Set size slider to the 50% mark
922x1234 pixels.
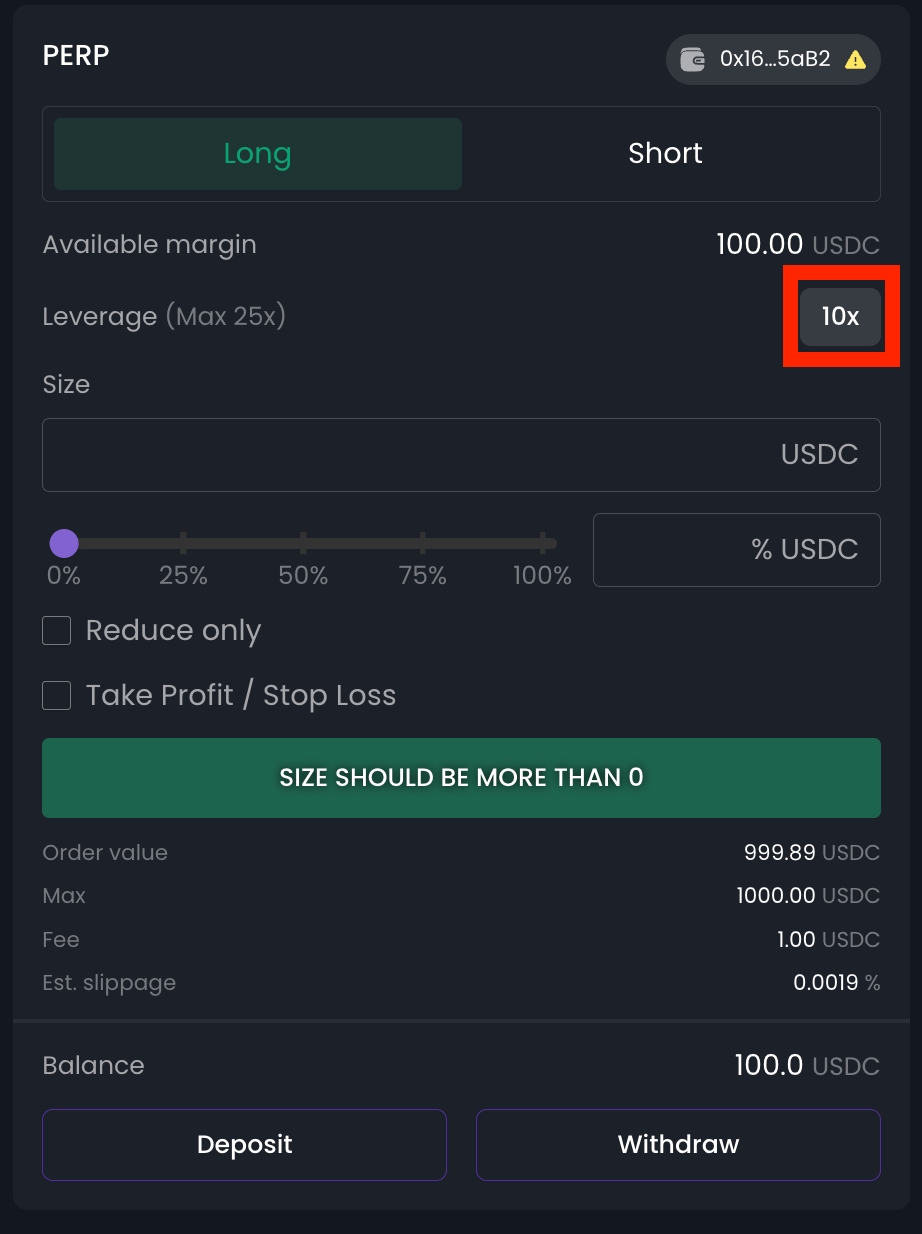pos(303,544)
